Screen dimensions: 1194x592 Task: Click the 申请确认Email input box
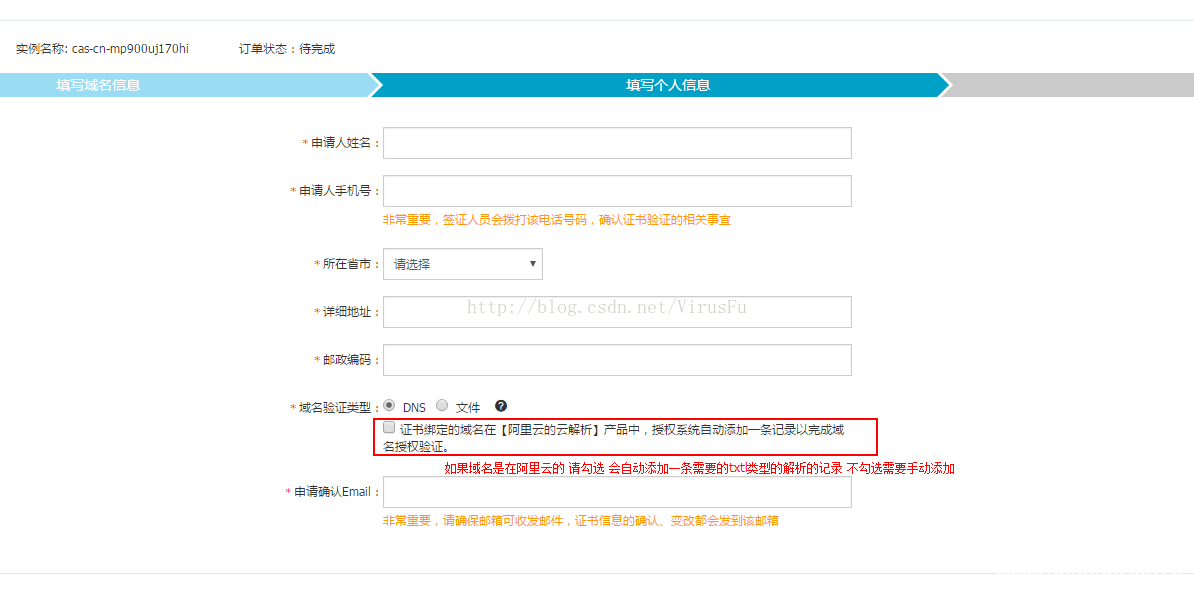tap(617, 491)
